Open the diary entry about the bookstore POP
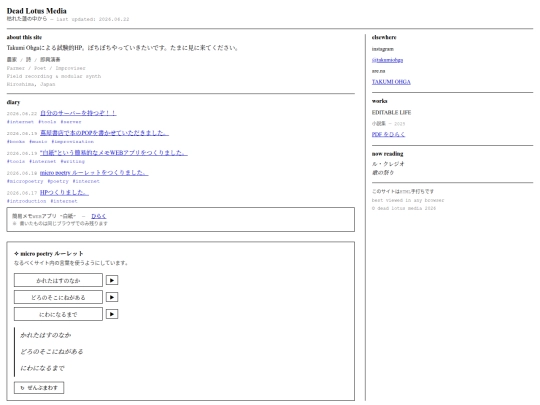 tap(104, 133)
